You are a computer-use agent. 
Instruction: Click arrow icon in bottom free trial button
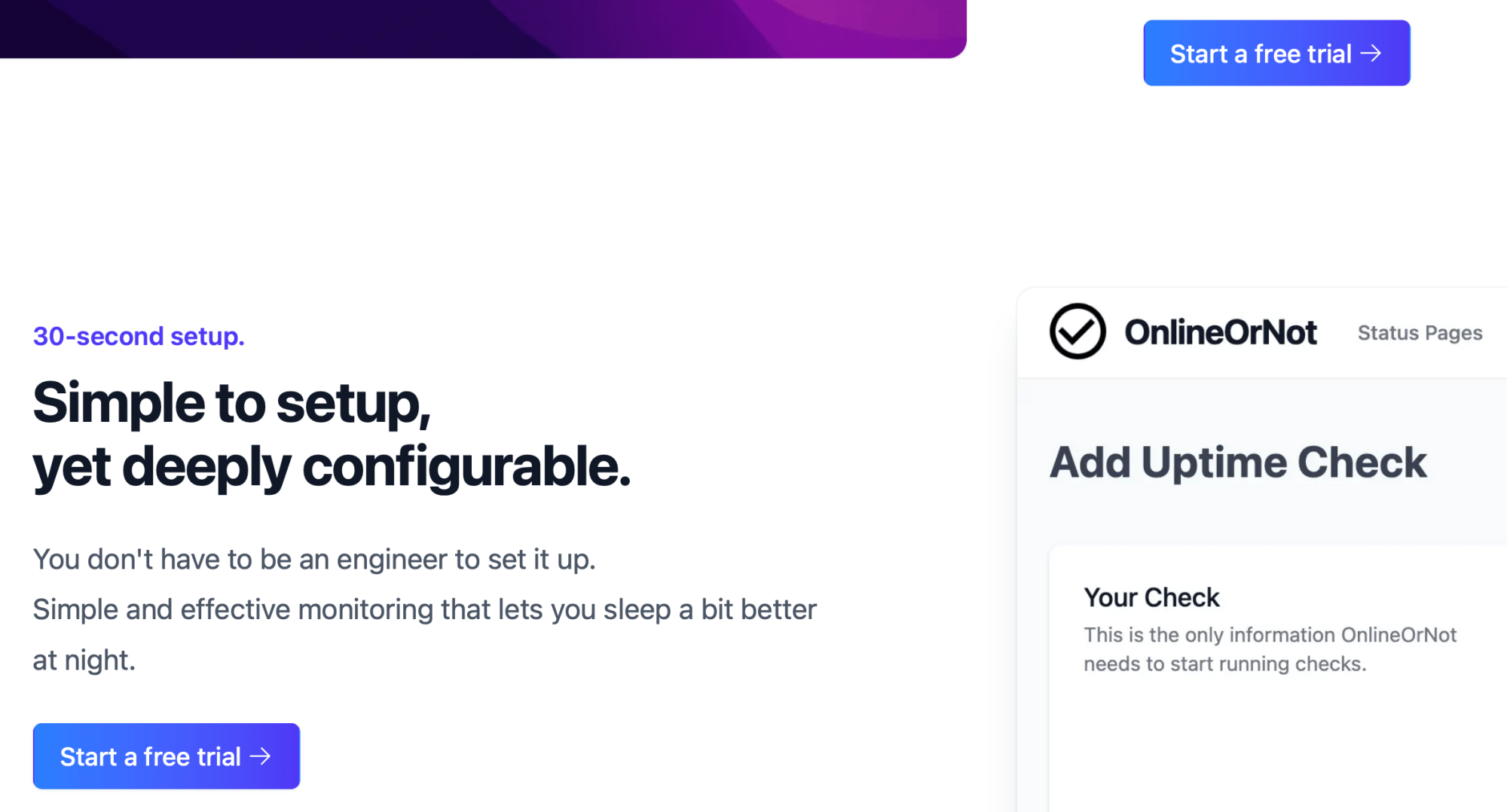coord(260,756)
